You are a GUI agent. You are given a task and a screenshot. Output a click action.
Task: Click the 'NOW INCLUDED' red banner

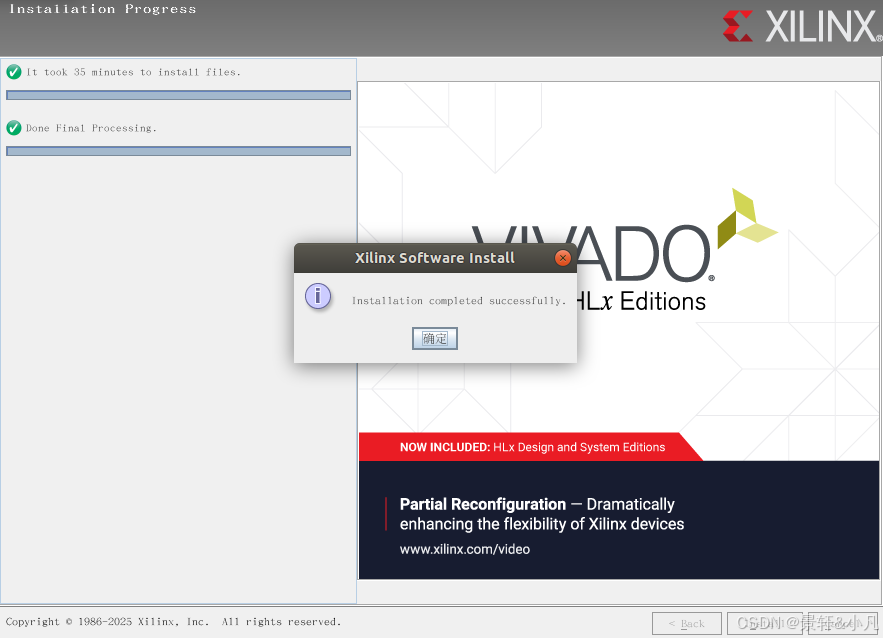click(530, 447)
